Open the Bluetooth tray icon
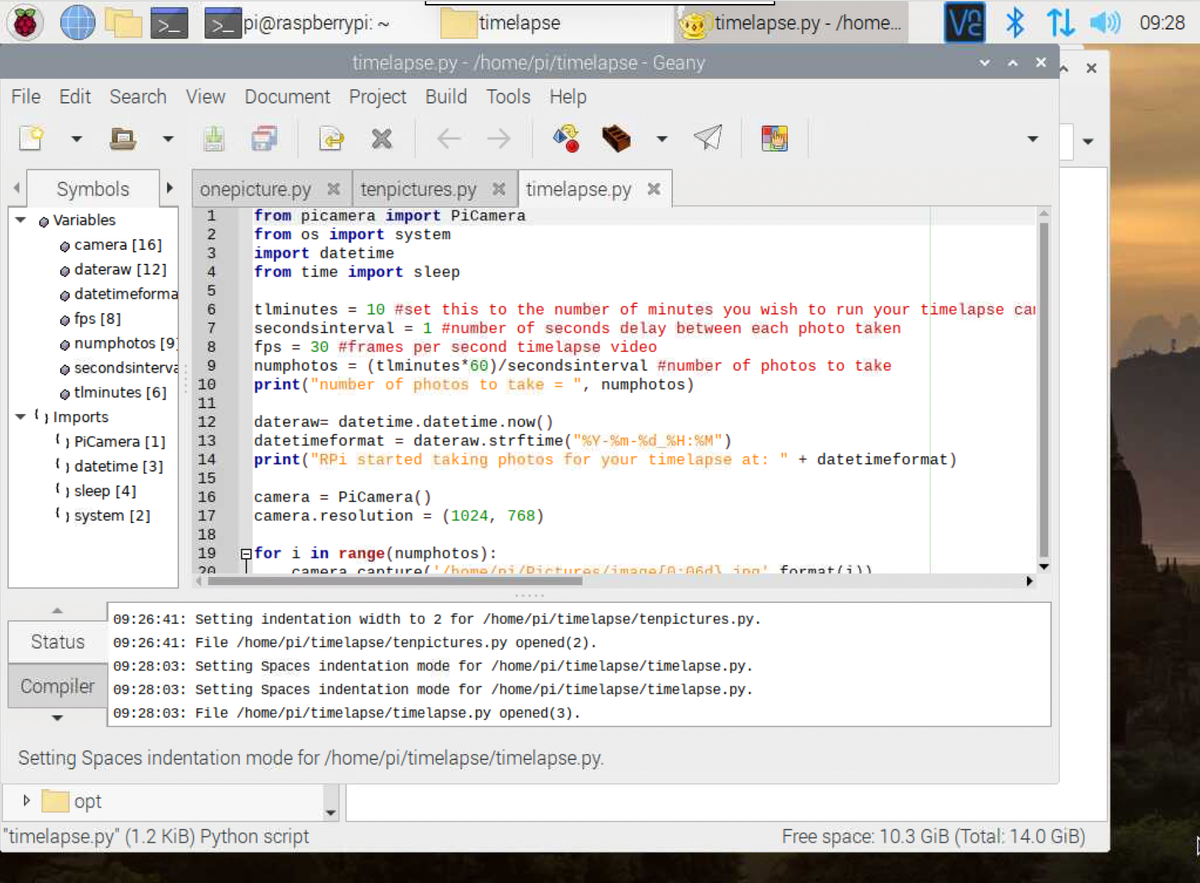The width and height of the screenshot is (1200, 883). [x=1015, y=23]
